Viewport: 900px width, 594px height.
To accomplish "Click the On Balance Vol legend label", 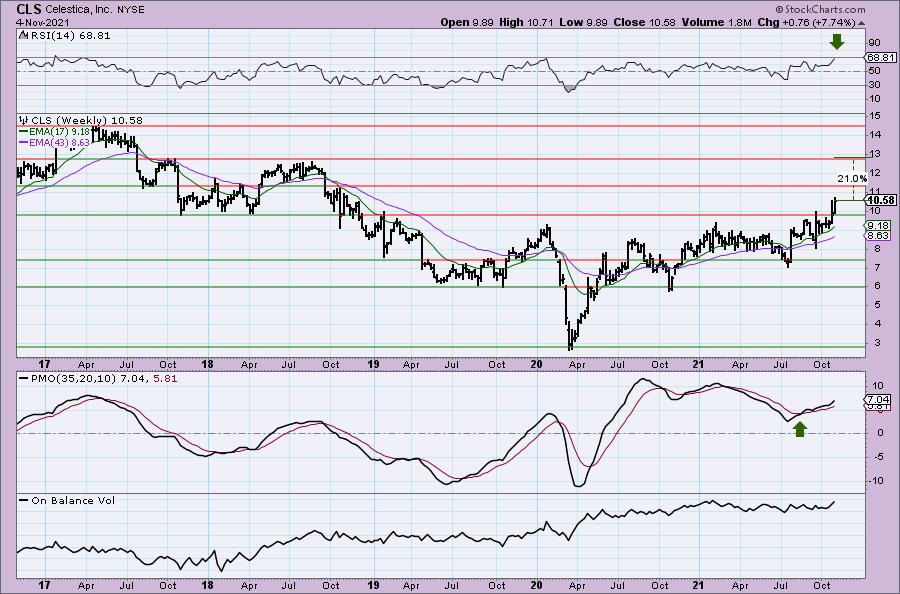I will click(73, 500).
